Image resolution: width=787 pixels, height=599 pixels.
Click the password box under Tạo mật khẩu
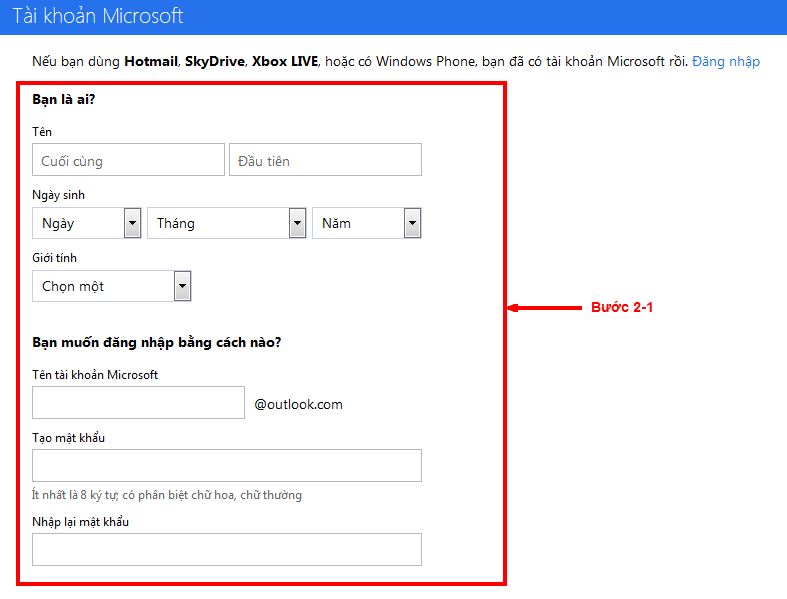click(x=227, y=466)
